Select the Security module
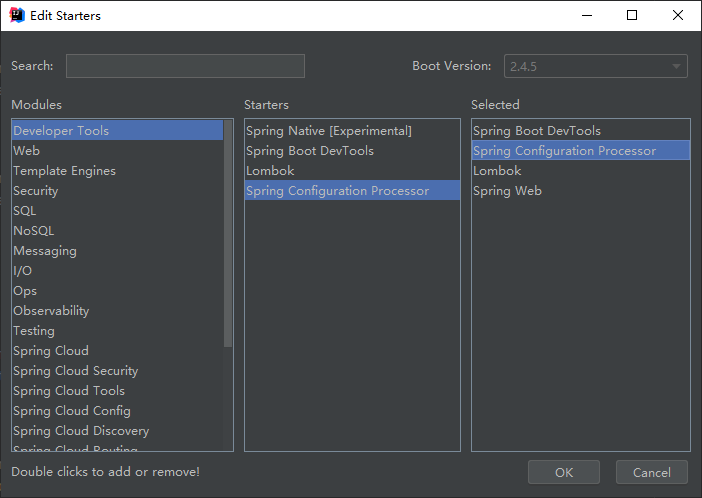 tap(117, 190)
